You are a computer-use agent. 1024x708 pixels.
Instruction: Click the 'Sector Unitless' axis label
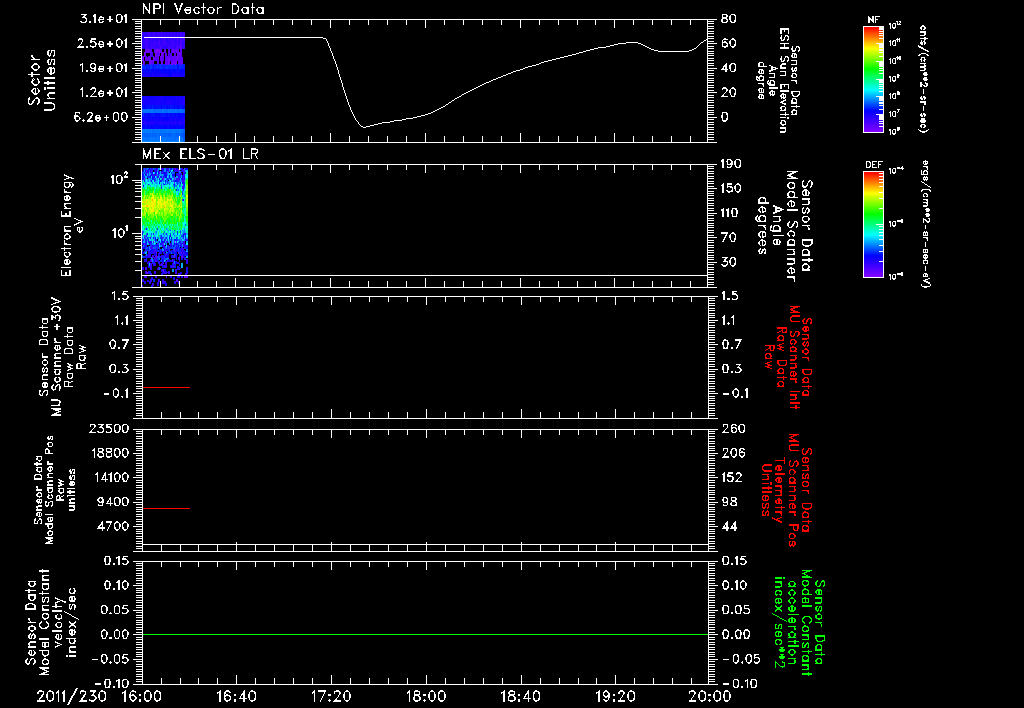[42, 80]
